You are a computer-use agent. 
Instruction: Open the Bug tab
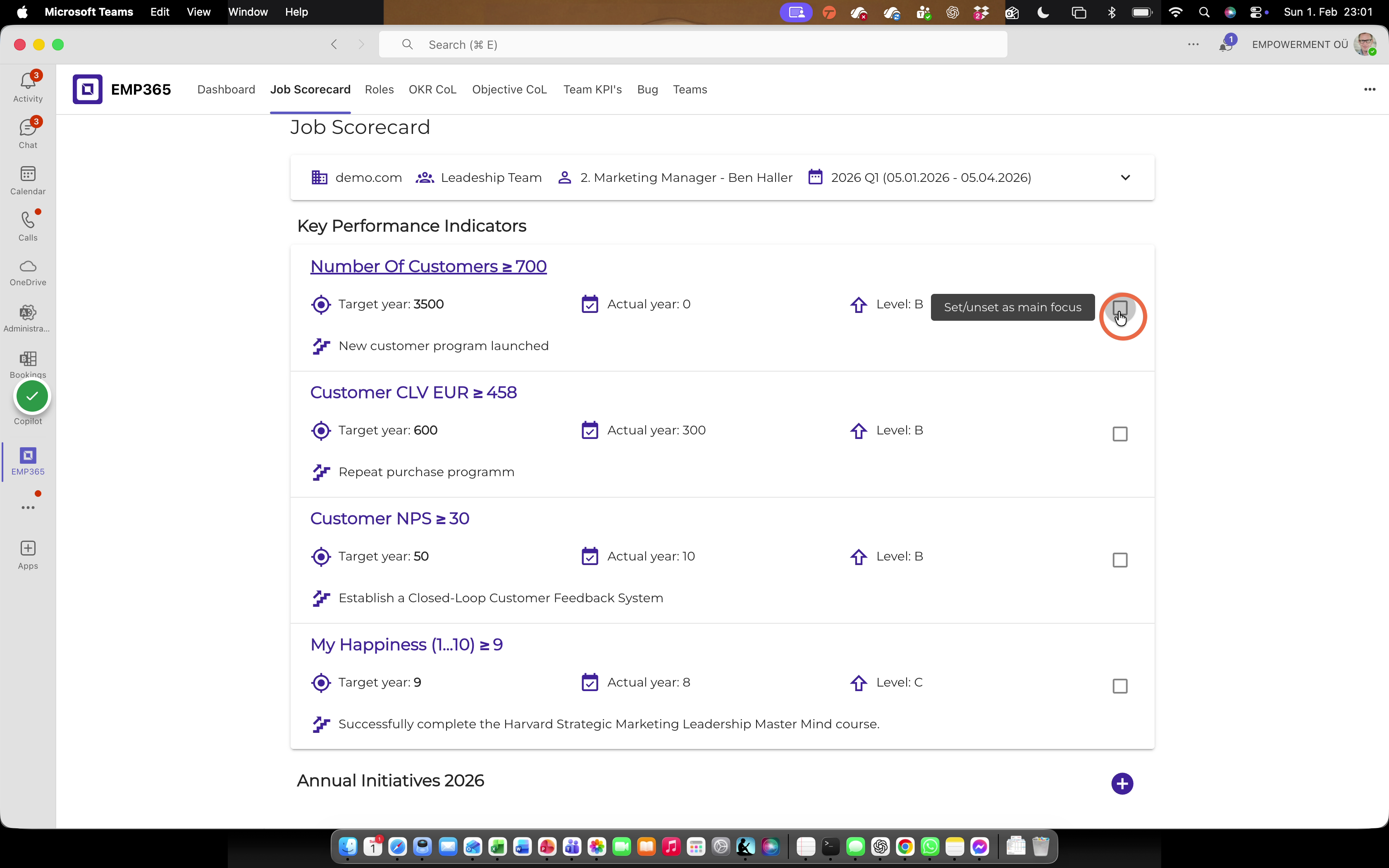647,90
